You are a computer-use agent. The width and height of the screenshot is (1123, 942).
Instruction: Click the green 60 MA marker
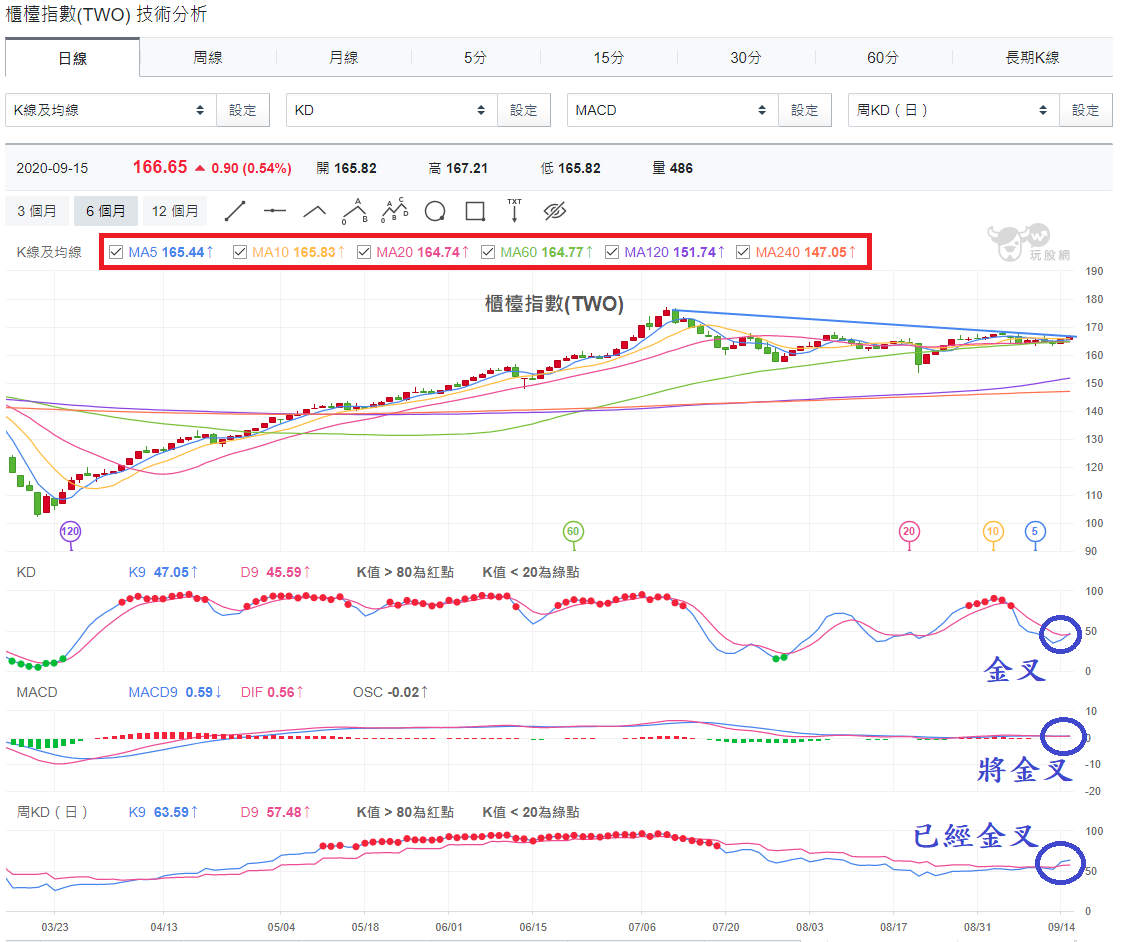(x=573, y=532)
